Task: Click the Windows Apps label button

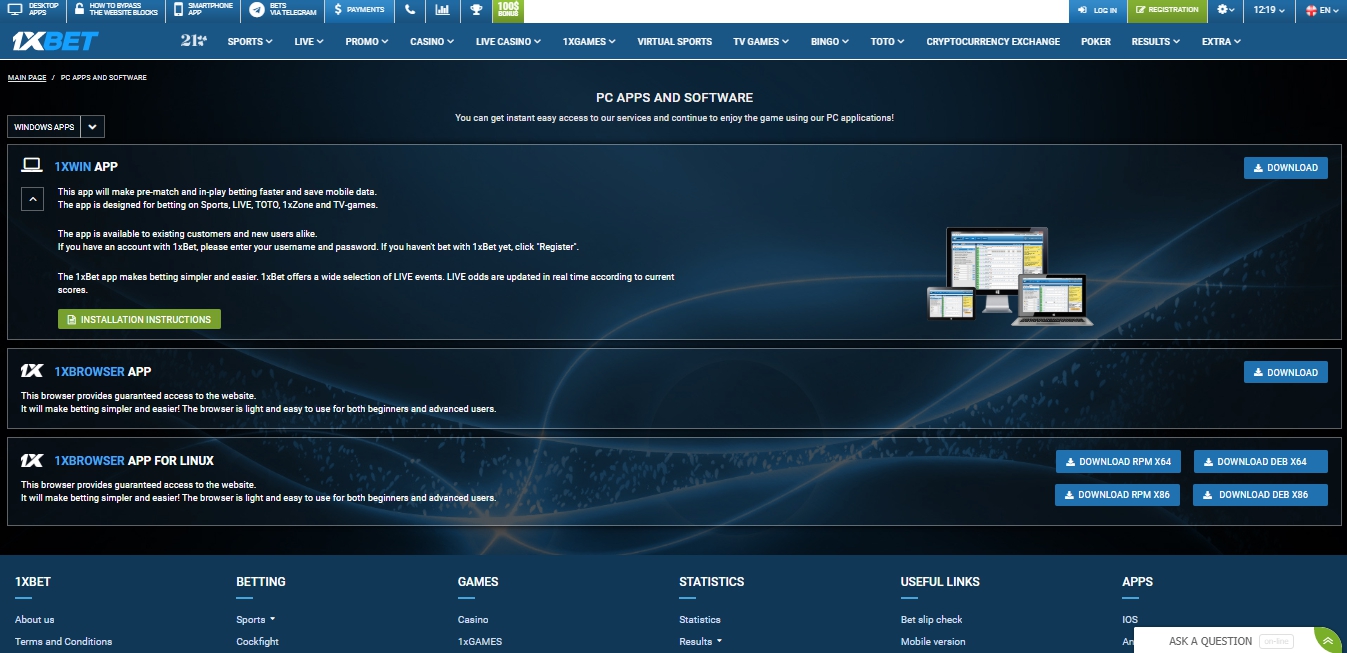Action: click(x=44, y=127)
